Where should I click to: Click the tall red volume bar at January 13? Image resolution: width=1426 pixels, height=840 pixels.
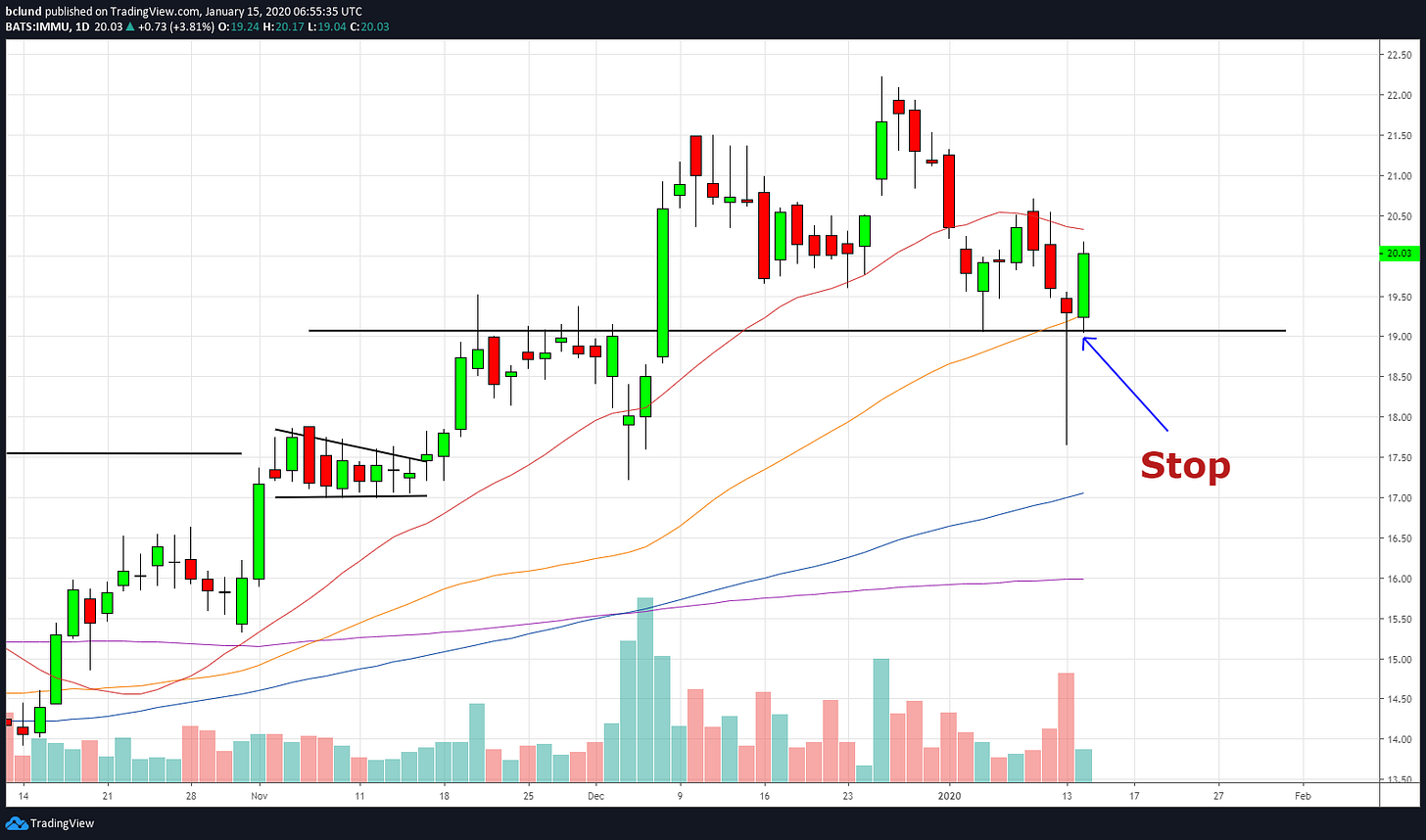click(1067, 726)
